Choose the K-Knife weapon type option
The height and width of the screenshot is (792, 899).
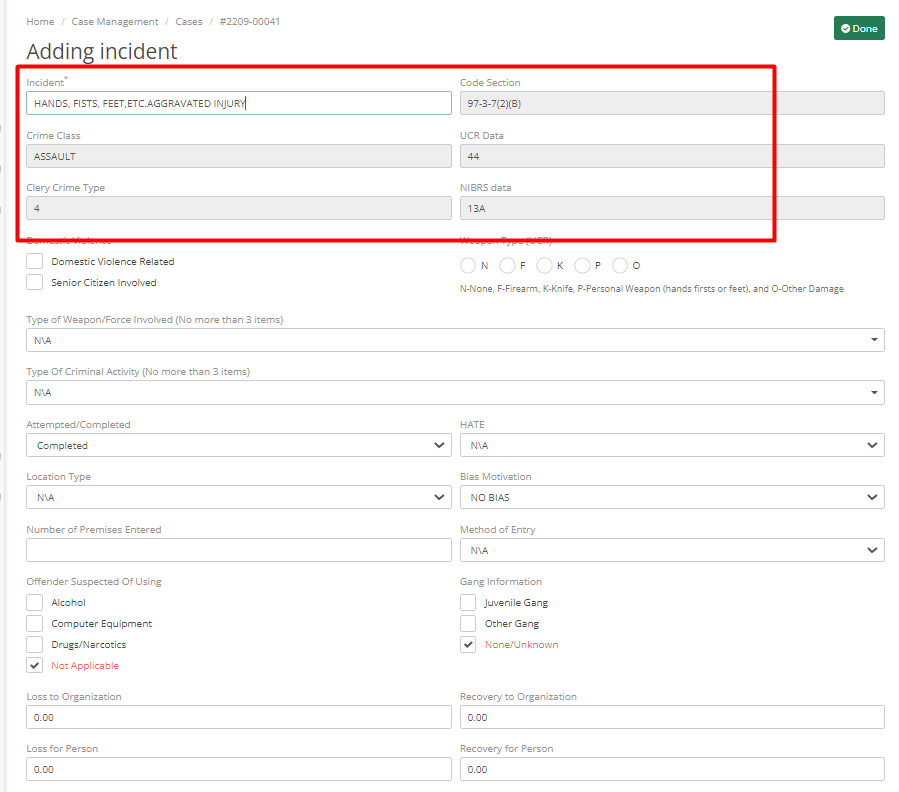coord(543,265)
